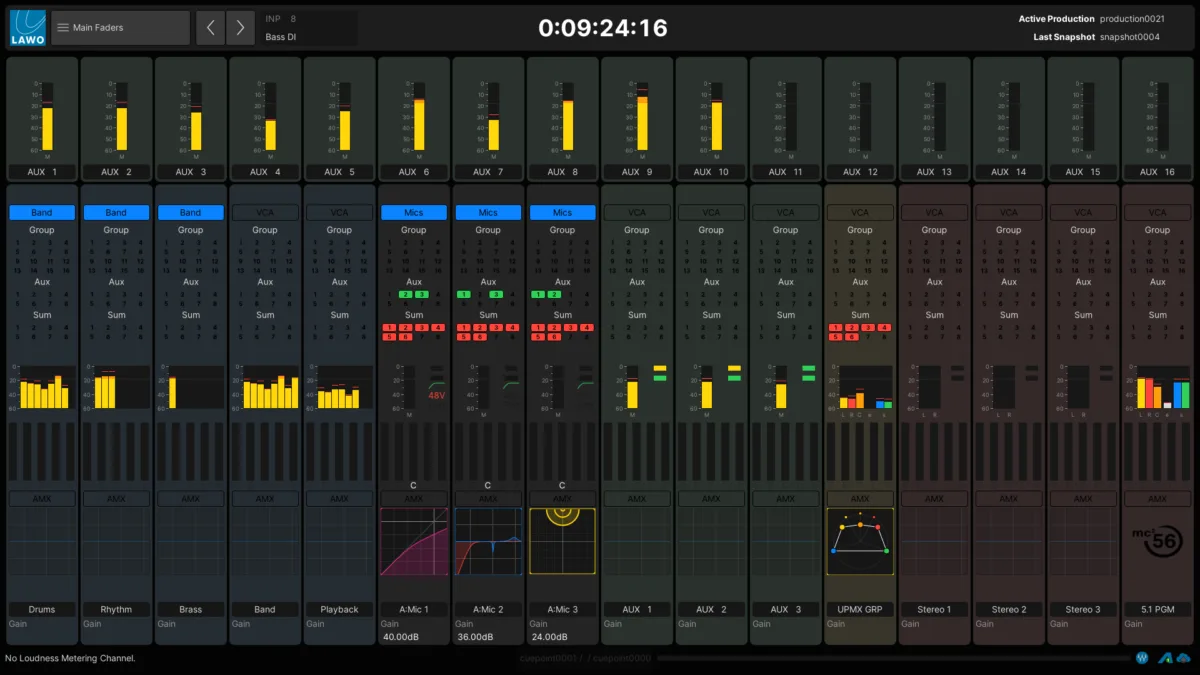Screen dimensions: 1200x675
Task: Click the timecode display 0:09:24:16
Action: [602, 28]
